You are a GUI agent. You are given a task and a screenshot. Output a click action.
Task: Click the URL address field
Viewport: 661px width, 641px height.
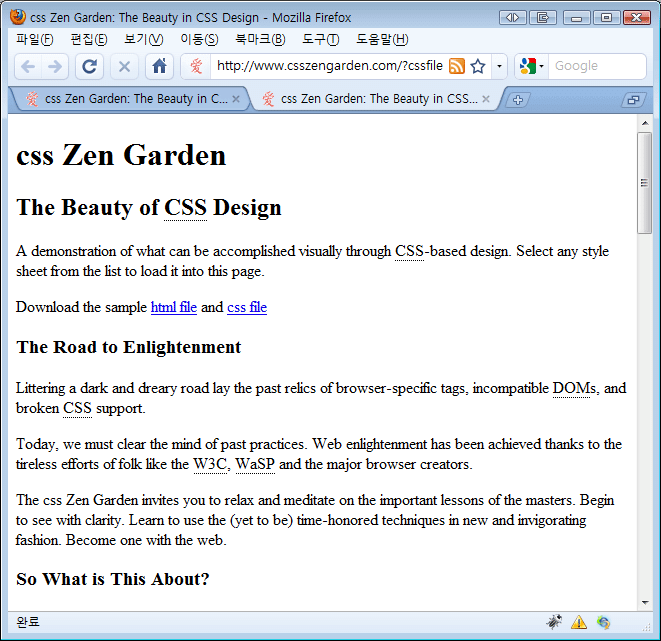click(330, 66)
